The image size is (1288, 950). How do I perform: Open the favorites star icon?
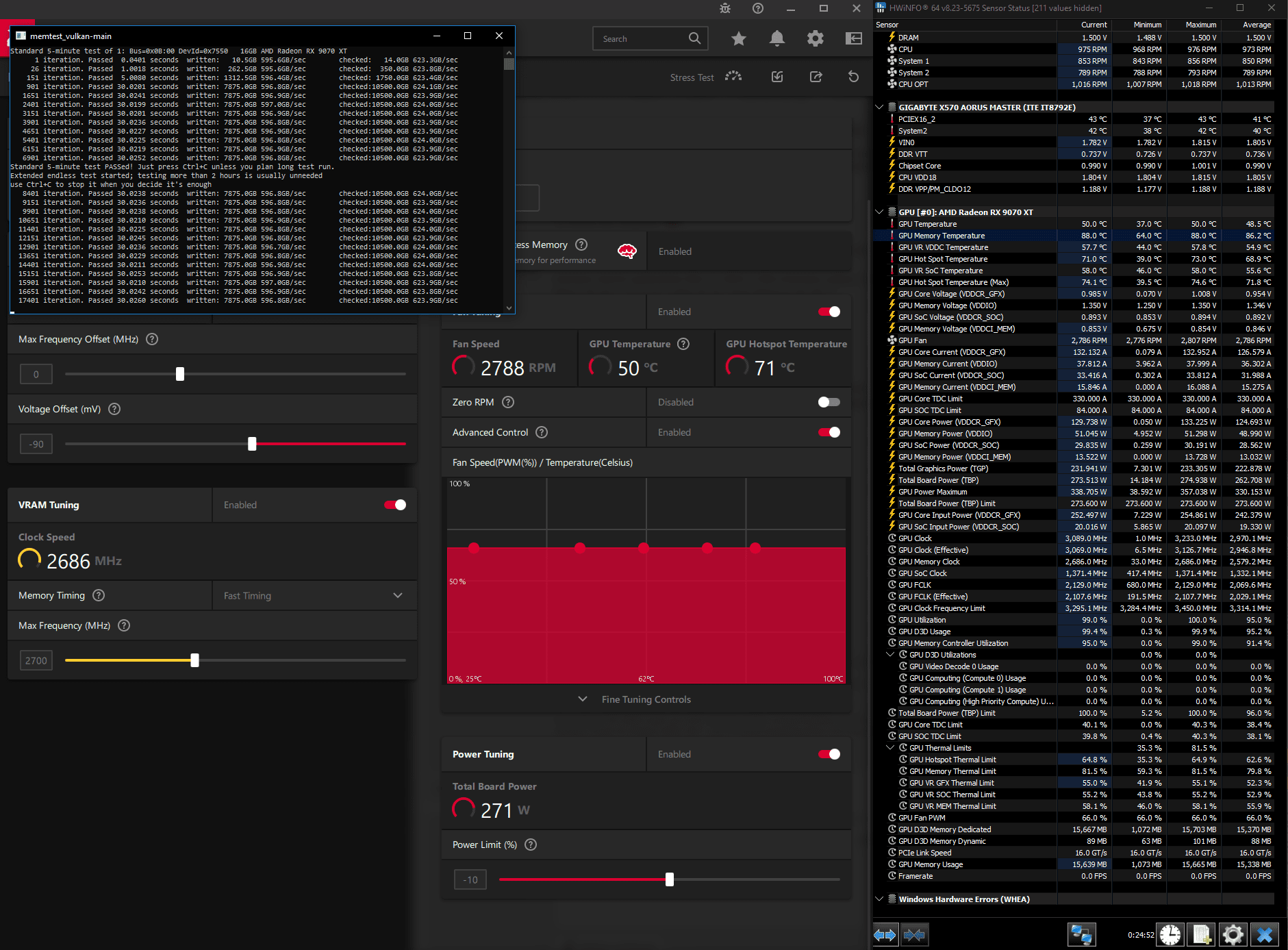738,39
